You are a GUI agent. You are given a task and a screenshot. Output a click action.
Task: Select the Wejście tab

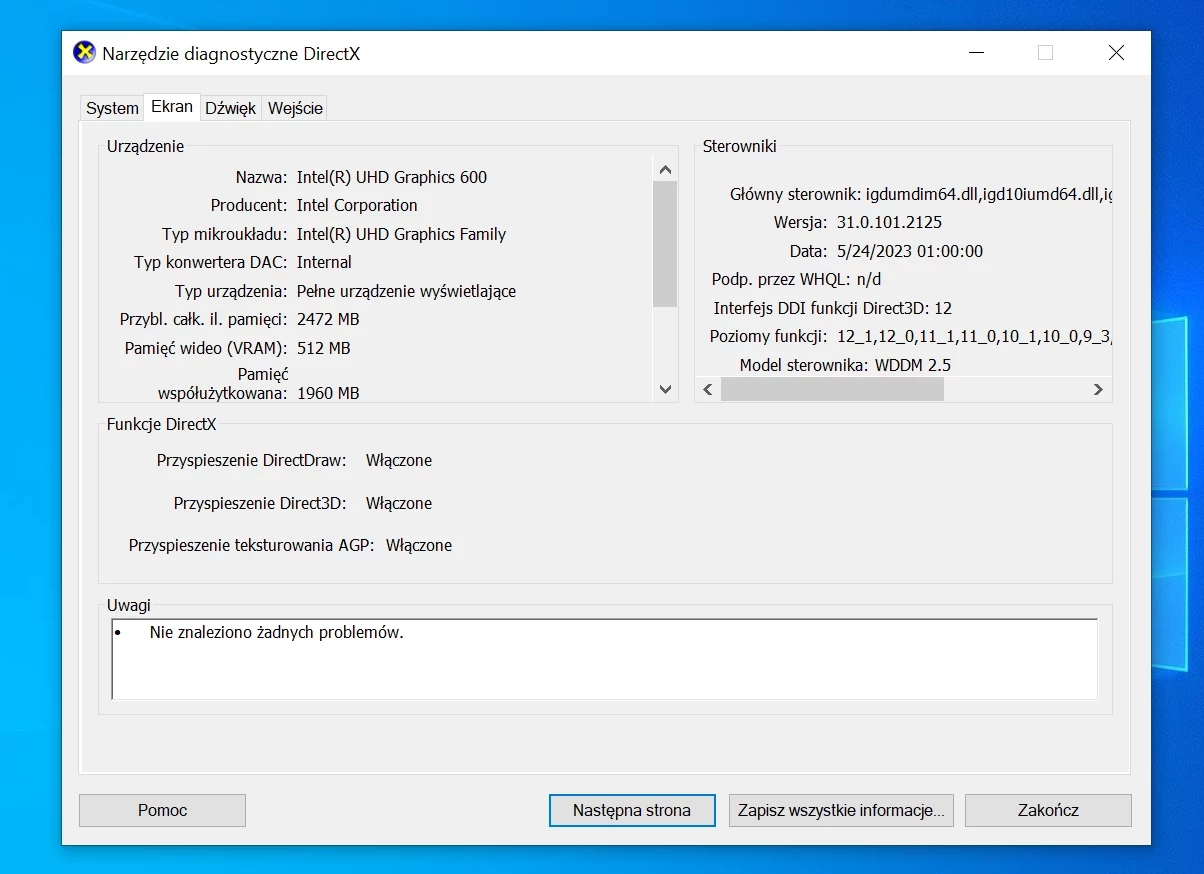coord(294,107)
